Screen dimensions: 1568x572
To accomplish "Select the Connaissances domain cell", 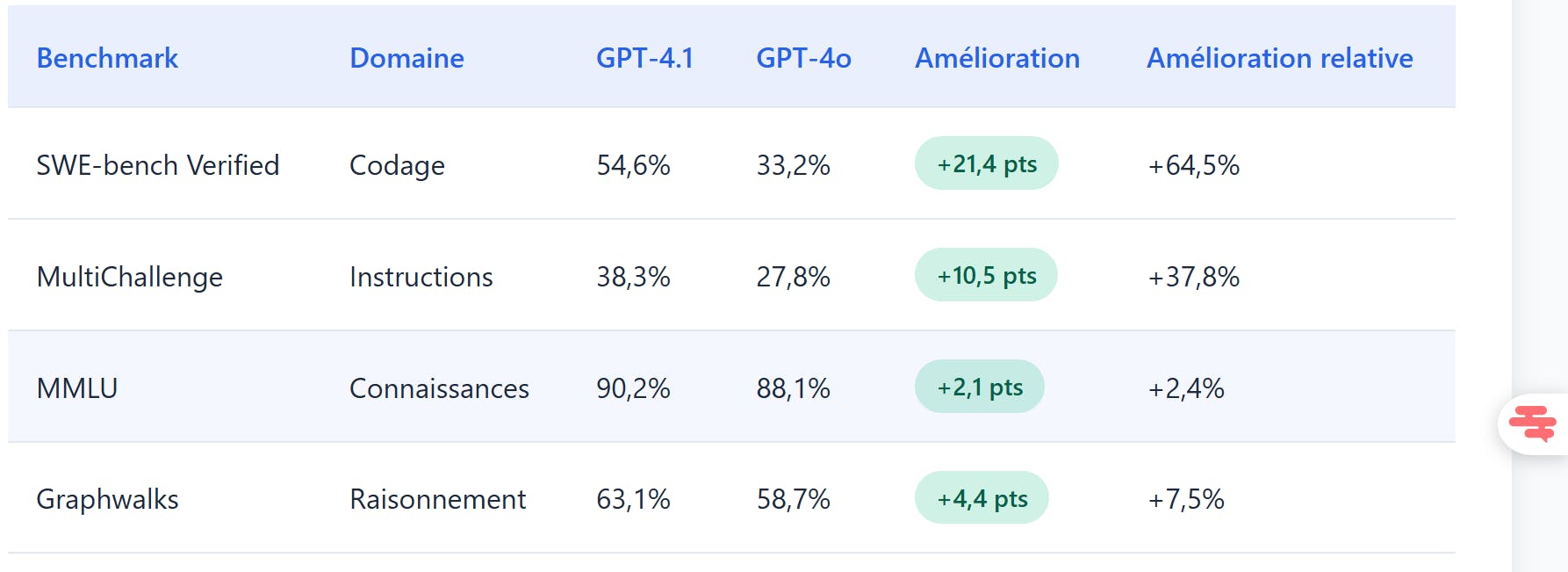I will [x=439, y=388].
